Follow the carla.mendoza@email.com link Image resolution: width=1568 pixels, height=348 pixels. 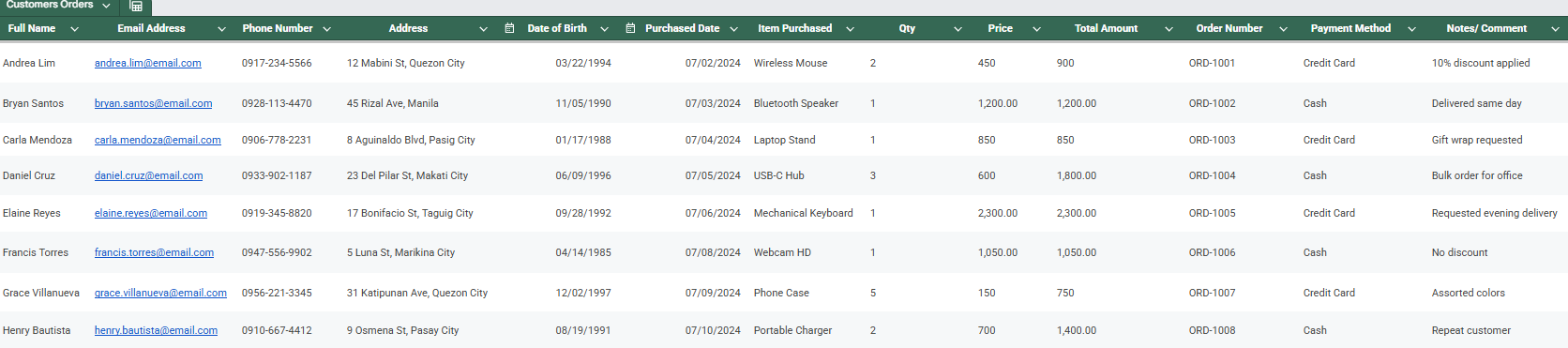point(158,140)
